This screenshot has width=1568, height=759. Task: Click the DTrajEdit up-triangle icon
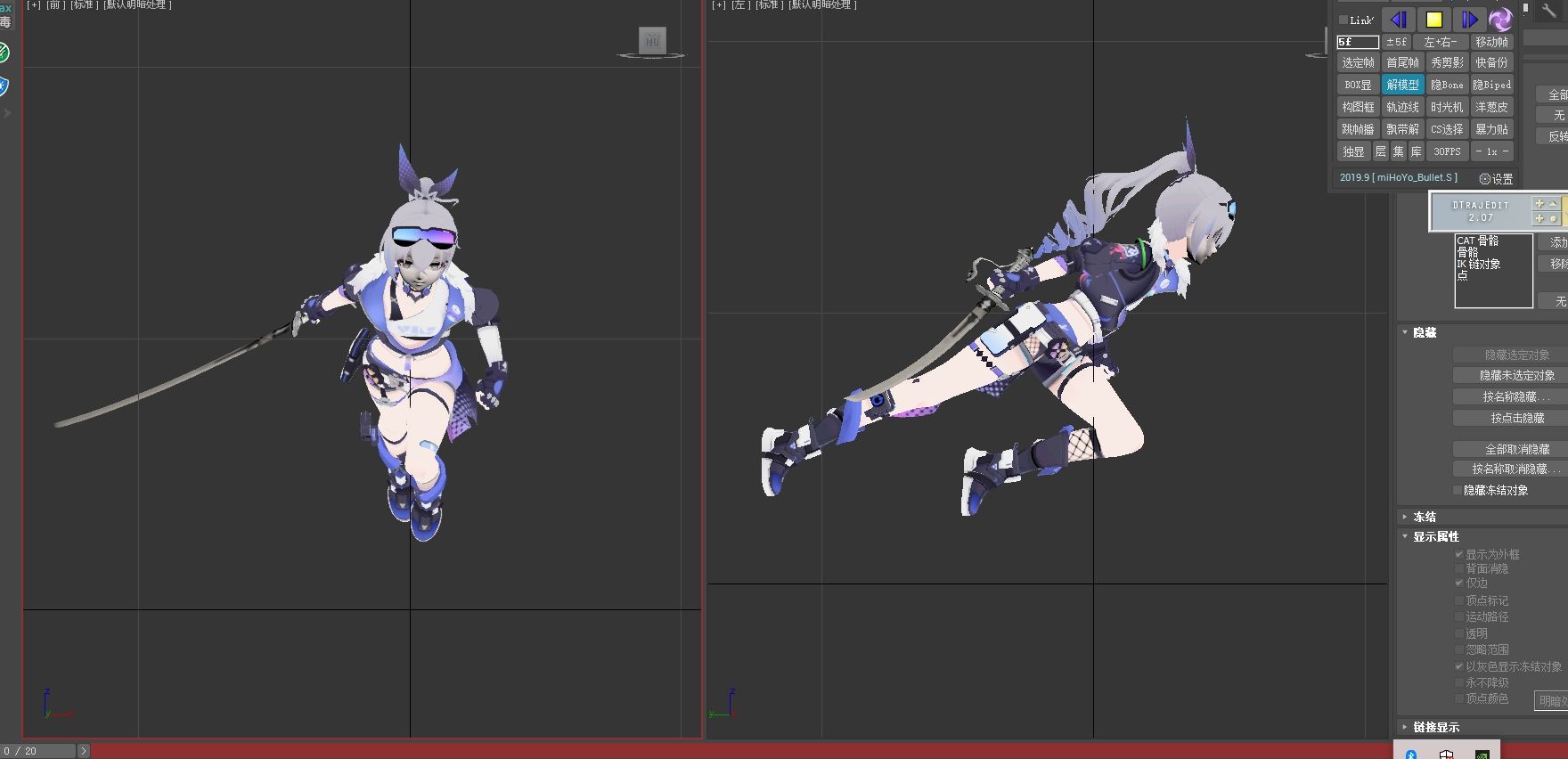pos(1553,204)
